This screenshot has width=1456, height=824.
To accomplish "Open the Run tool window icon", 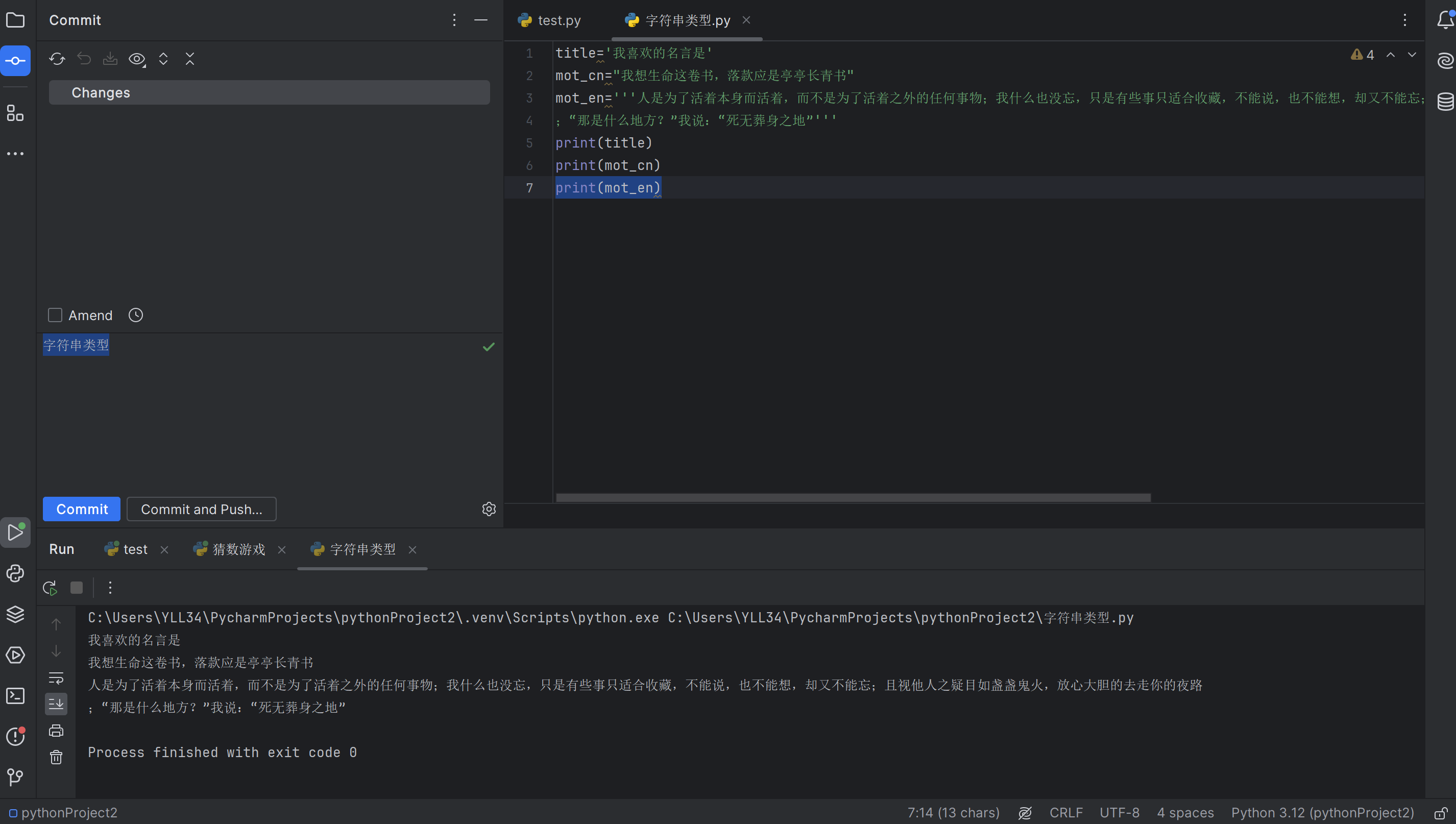I will 15,532.
